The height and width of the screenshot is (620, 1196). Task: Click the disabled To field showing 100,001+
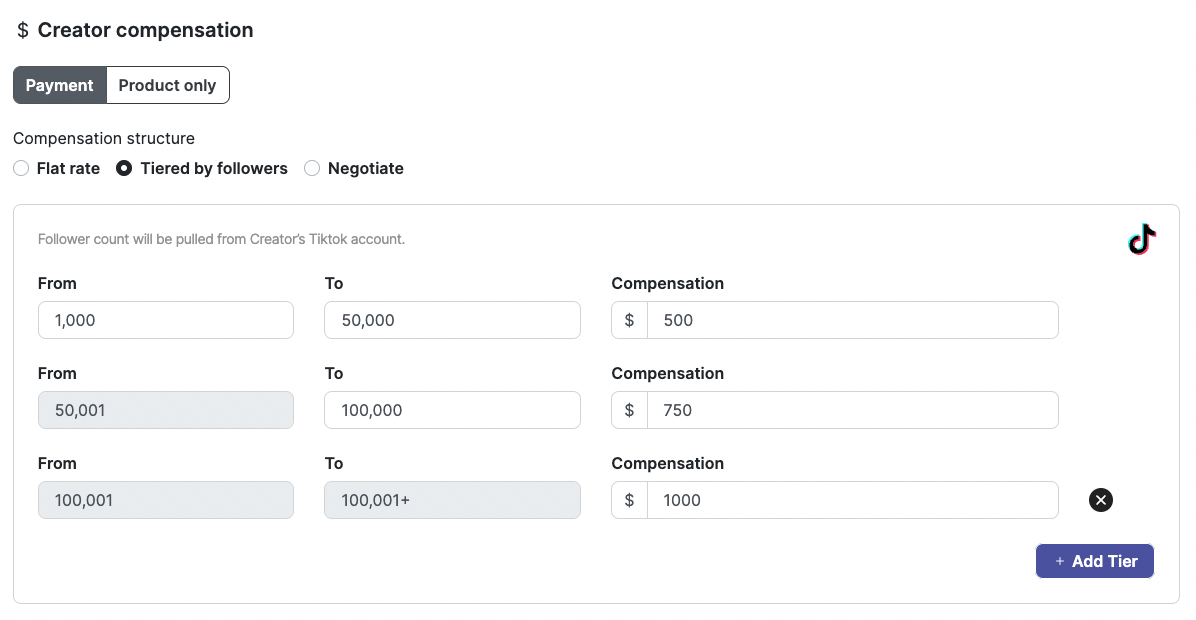(x=452, y=500)
